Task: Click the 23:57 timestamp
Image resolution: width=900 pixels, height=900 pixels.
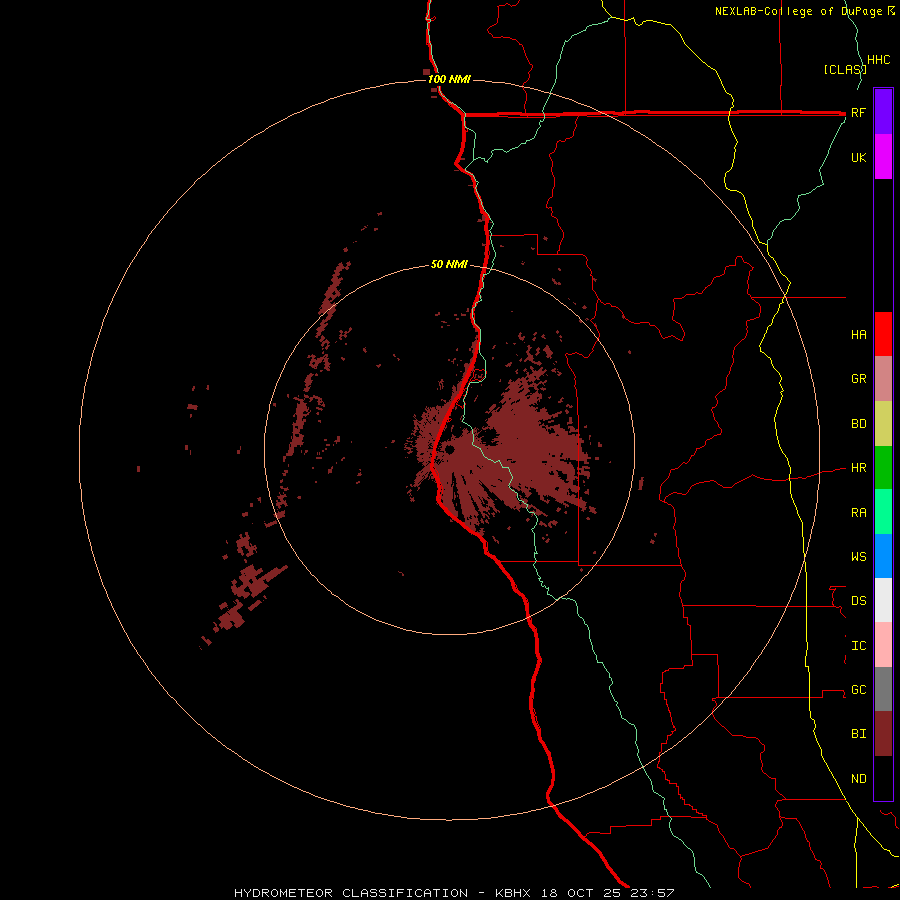Action: 654,893
